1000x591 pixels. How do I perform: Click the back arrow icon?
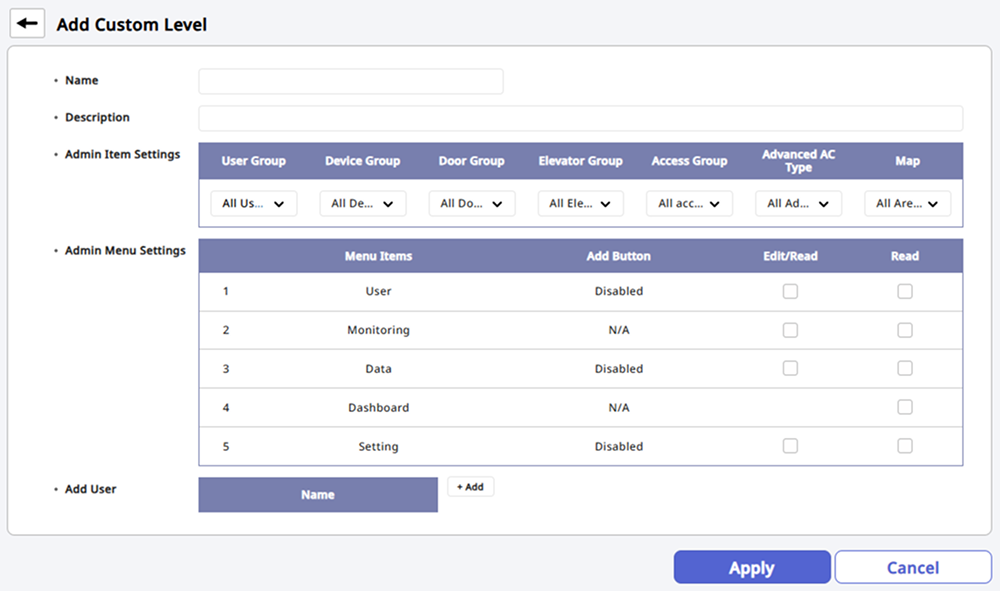tap(27, 23)
